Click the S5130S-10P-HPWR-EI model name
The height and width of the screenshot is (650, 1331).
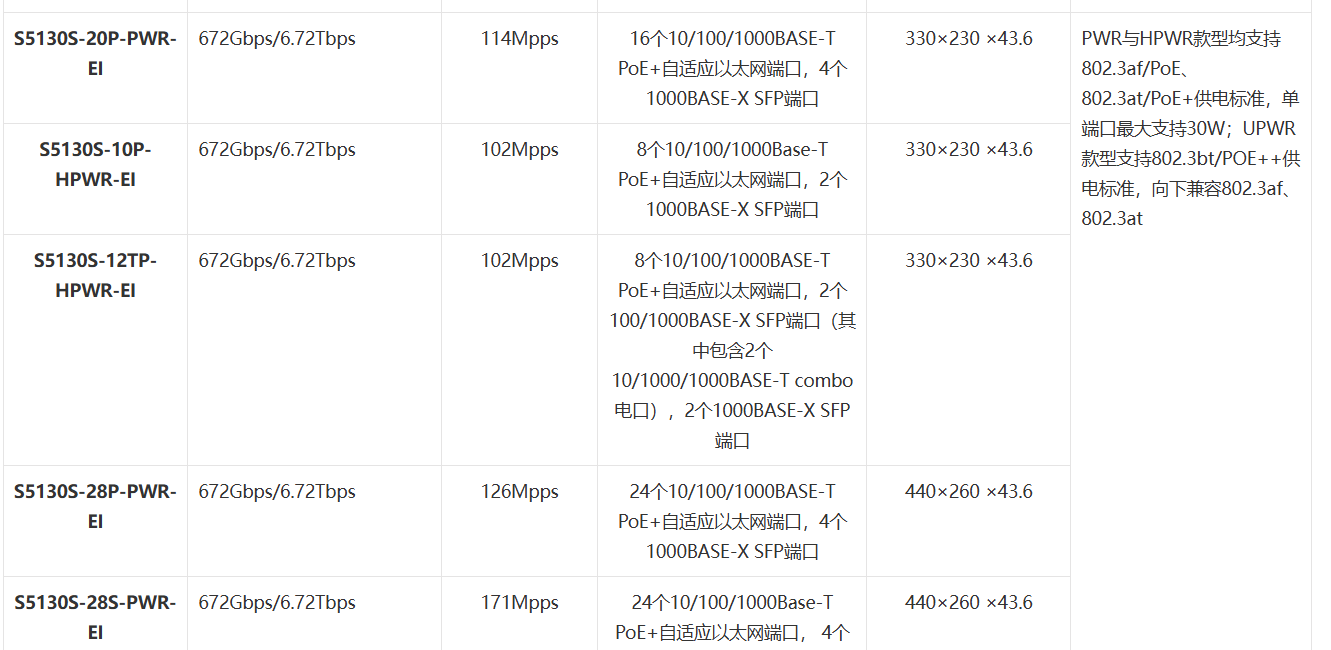pyautogui.click(x=95, y=165)
